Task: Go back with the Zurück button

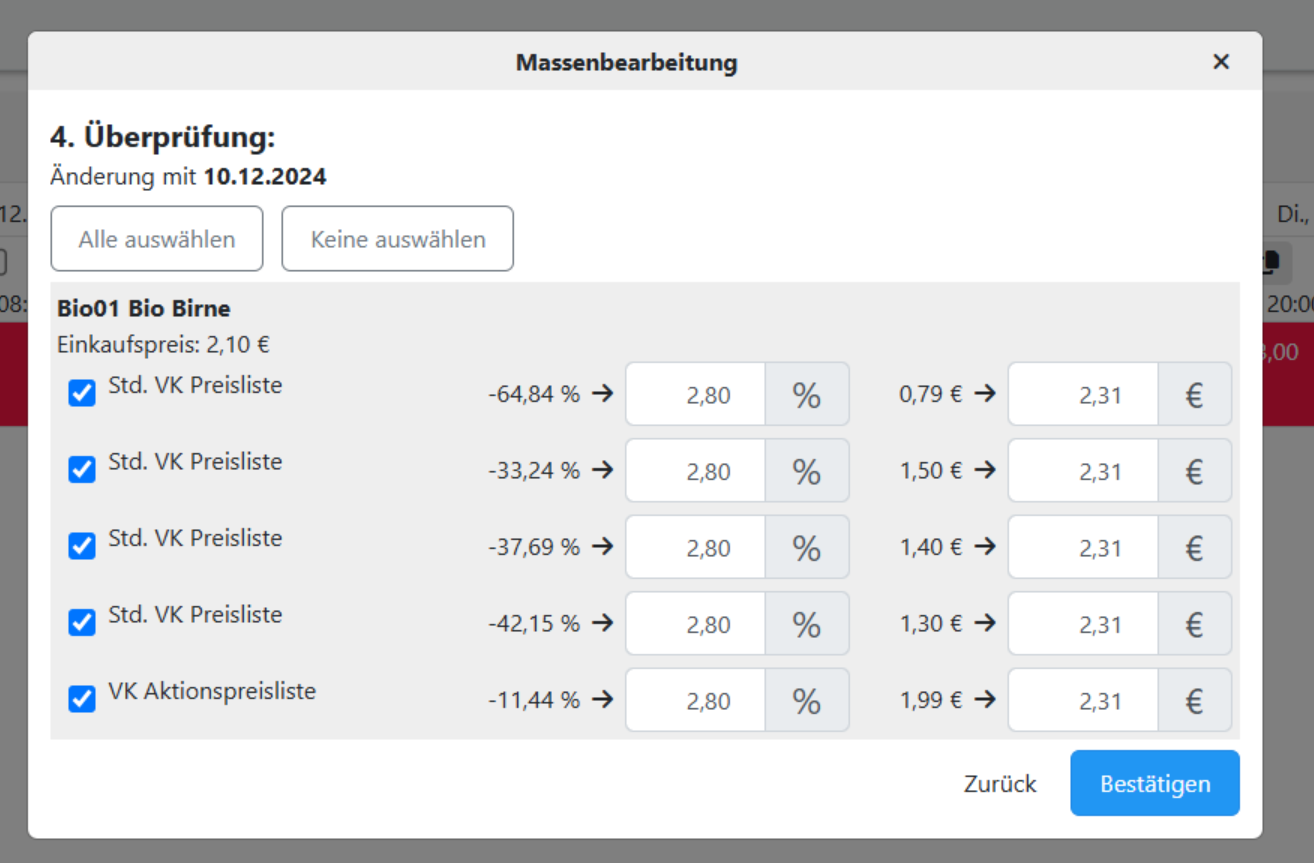Action: pos(1000,784)
